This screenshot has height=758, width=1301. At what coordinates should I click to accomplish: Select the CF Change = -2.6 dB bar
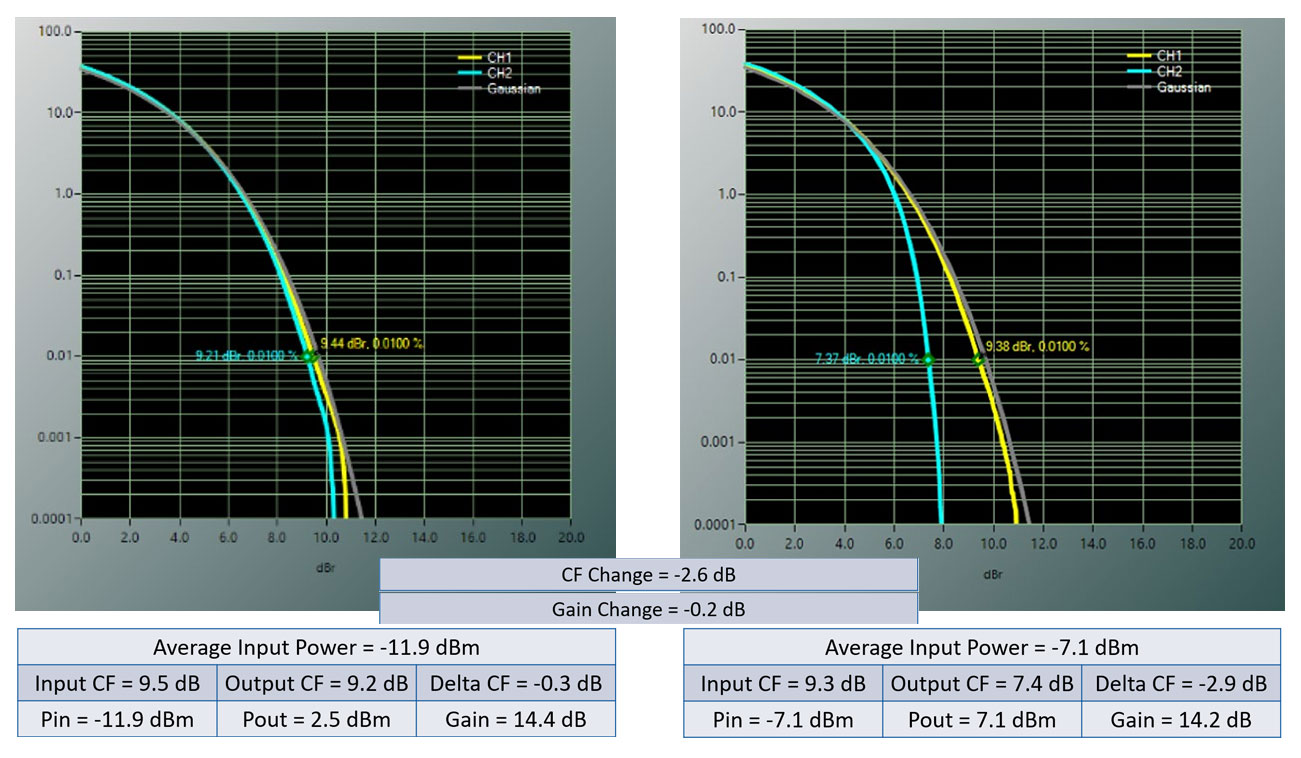coord(648,575)
